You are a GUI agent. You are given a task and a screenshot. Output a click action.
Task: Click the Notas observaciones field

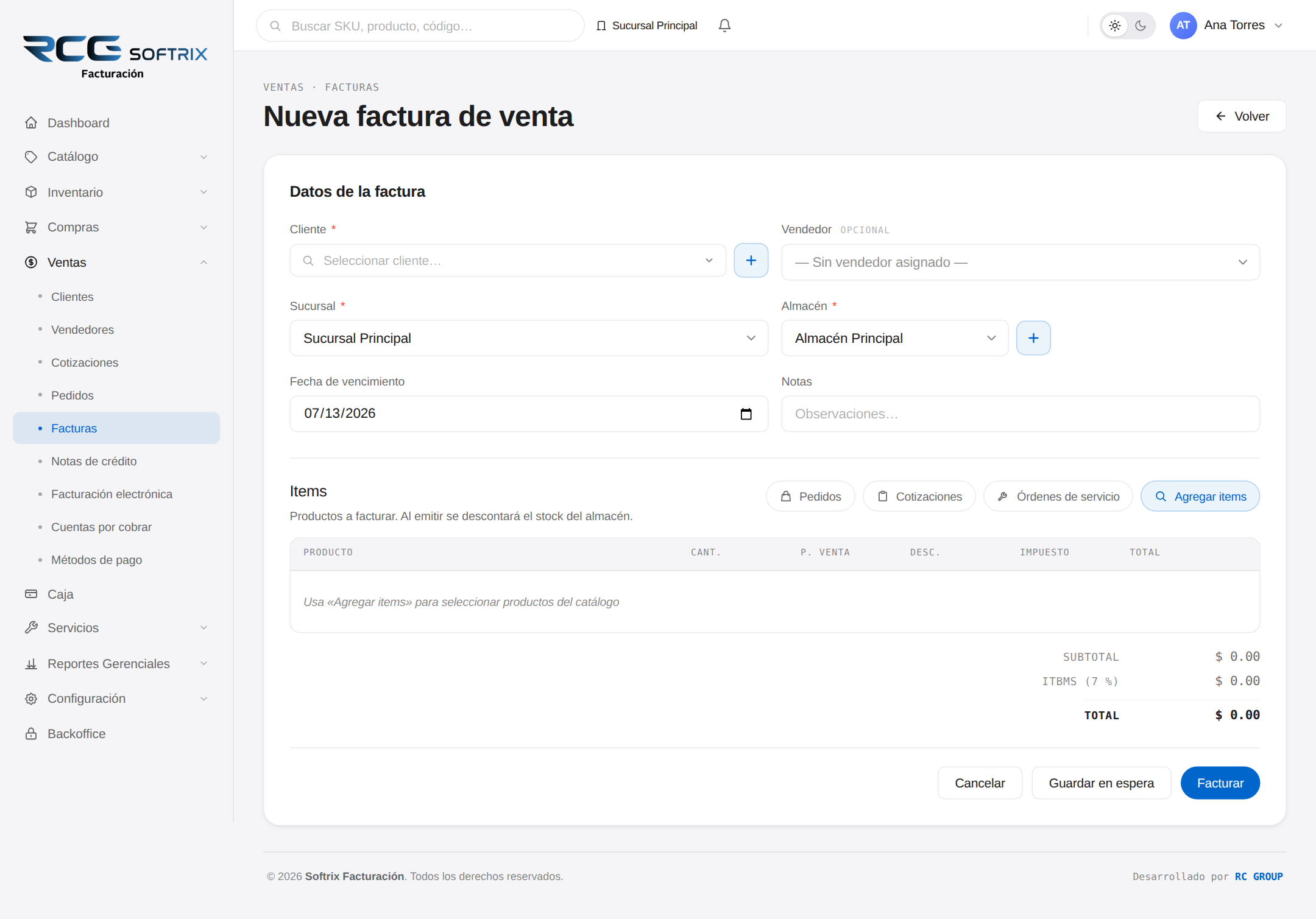click(1021, 414)
